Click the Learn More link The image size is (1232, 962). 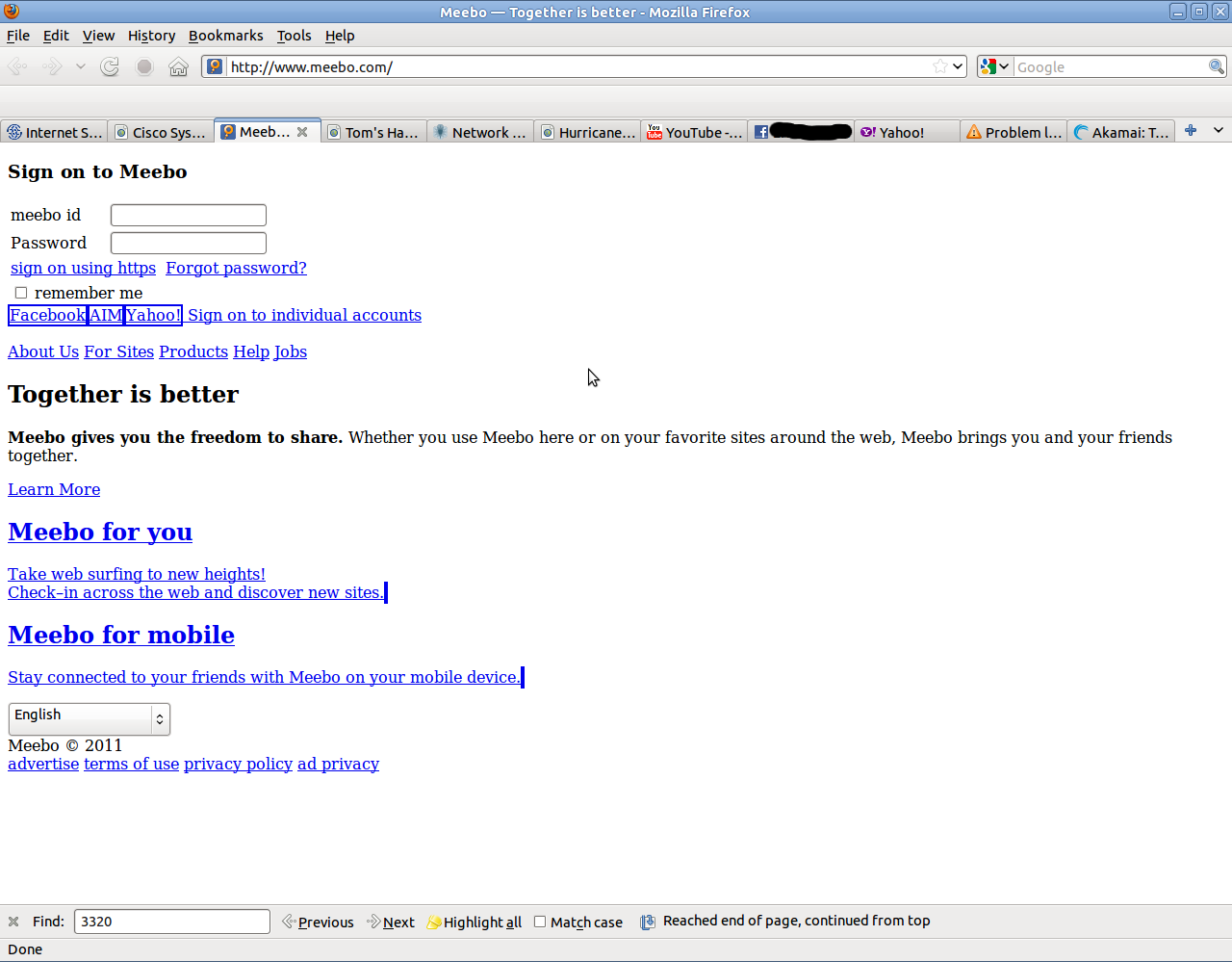[54, 489]
